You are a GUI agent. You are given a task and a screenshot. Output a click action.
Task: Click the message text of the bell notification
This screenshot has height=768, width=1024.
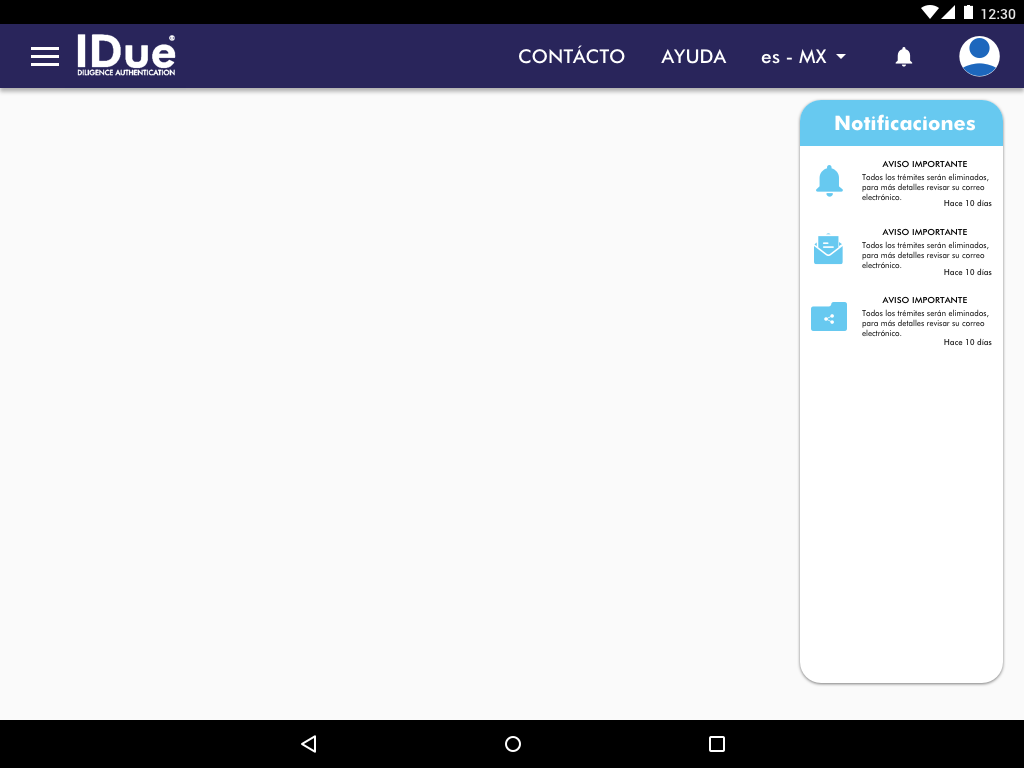pos(924,187)
